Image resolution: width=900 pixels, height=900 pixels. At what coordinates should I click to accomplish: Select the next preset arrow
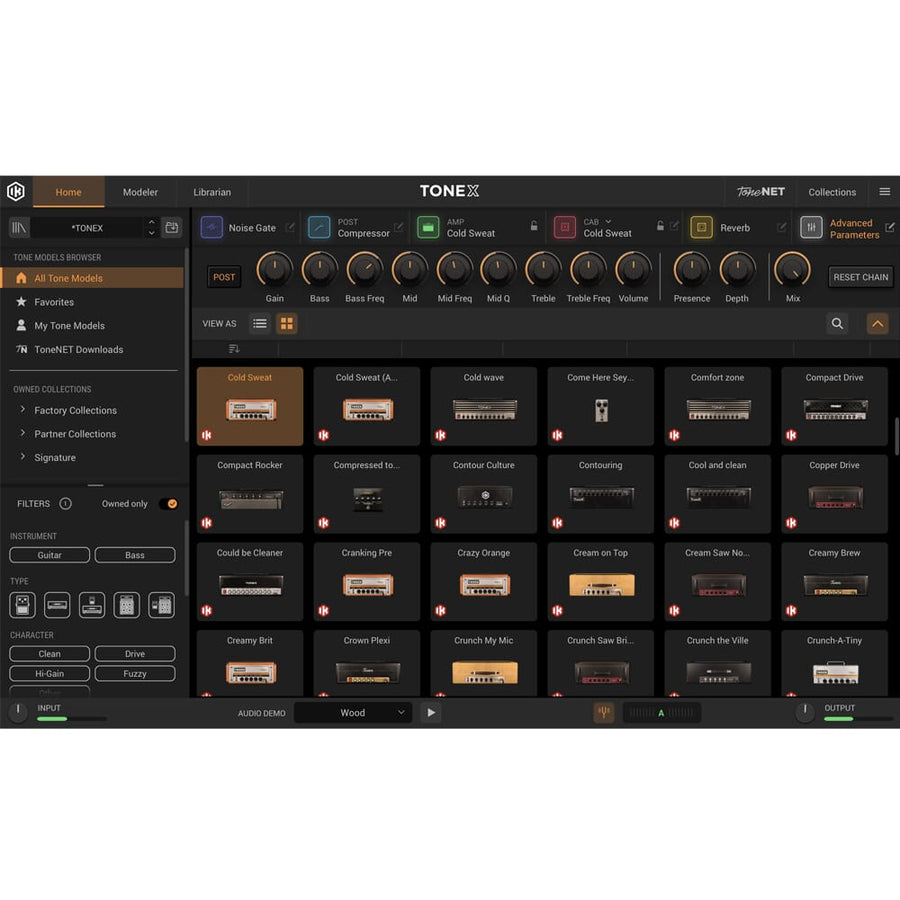(x=151, y=233)
